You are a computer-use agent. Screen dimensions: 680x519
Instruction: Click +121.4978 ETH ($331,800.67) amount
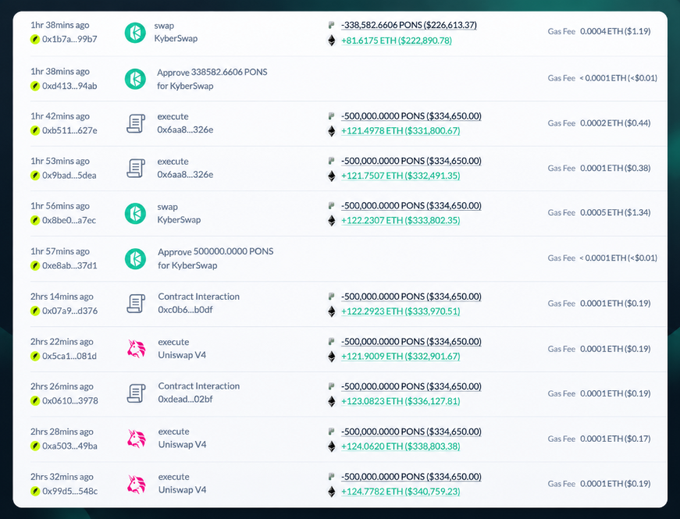tap(401, 131)
